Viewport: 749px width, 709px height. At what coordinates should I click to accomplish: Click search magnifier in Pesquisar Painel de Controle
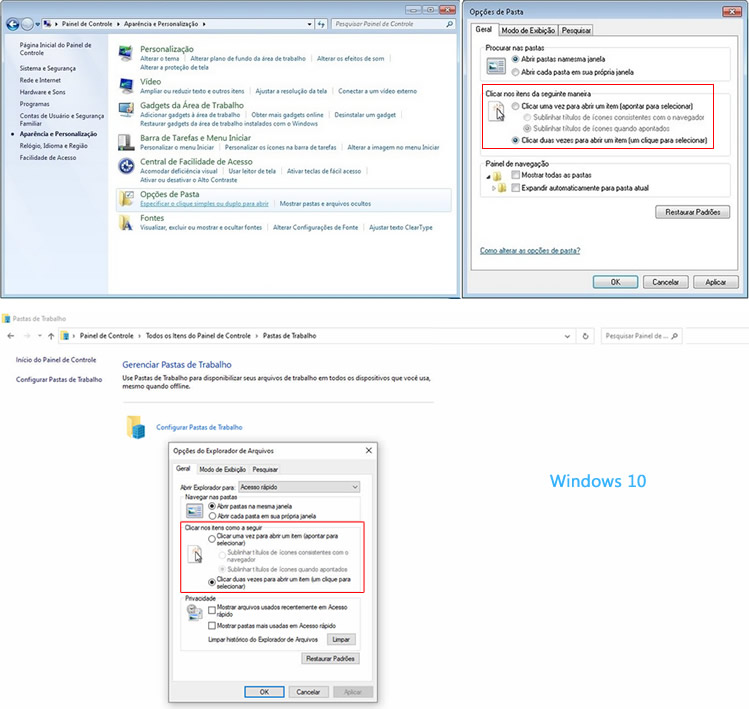(x=449, y=24)
